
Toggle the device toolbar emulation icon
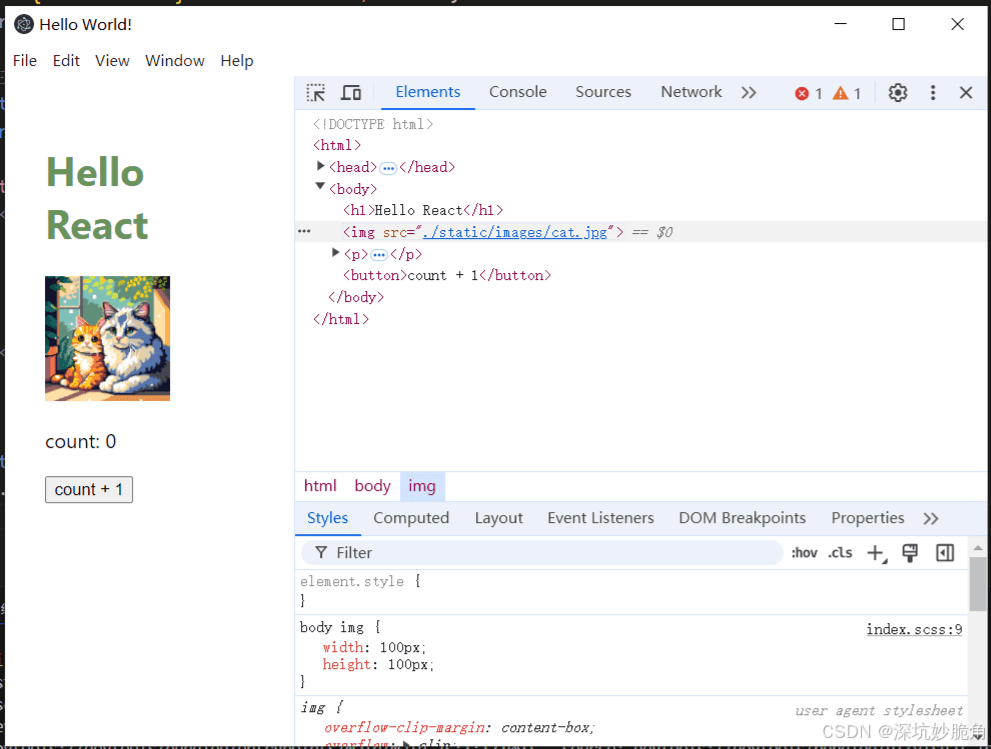tap(351, 93)
